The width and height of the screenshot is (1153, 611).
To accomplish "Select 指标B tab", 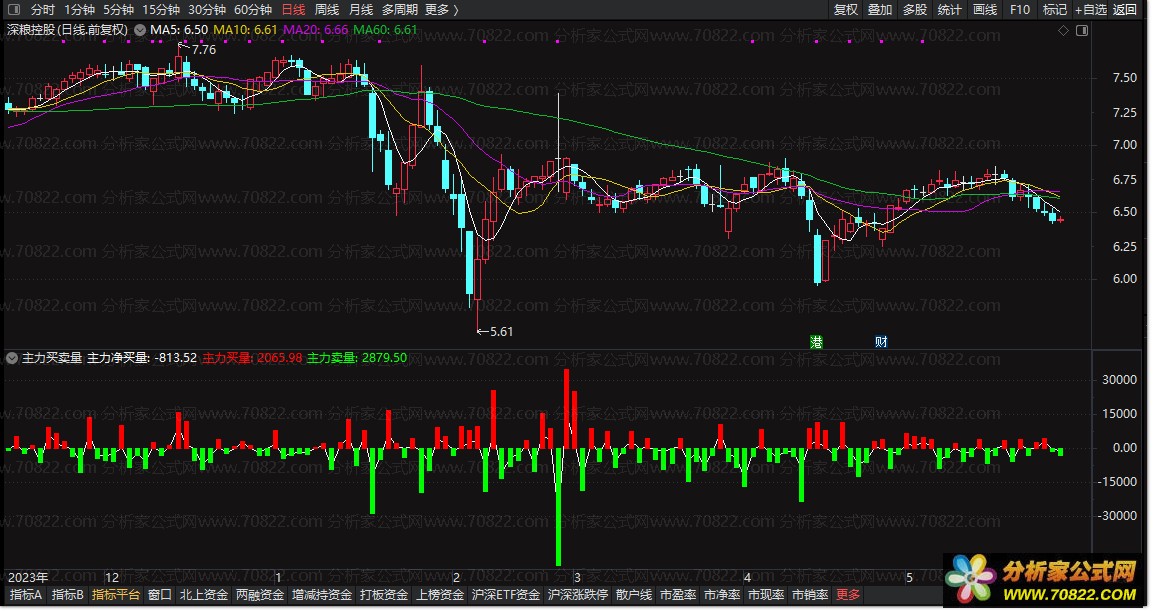I will [x=68, y=595].
